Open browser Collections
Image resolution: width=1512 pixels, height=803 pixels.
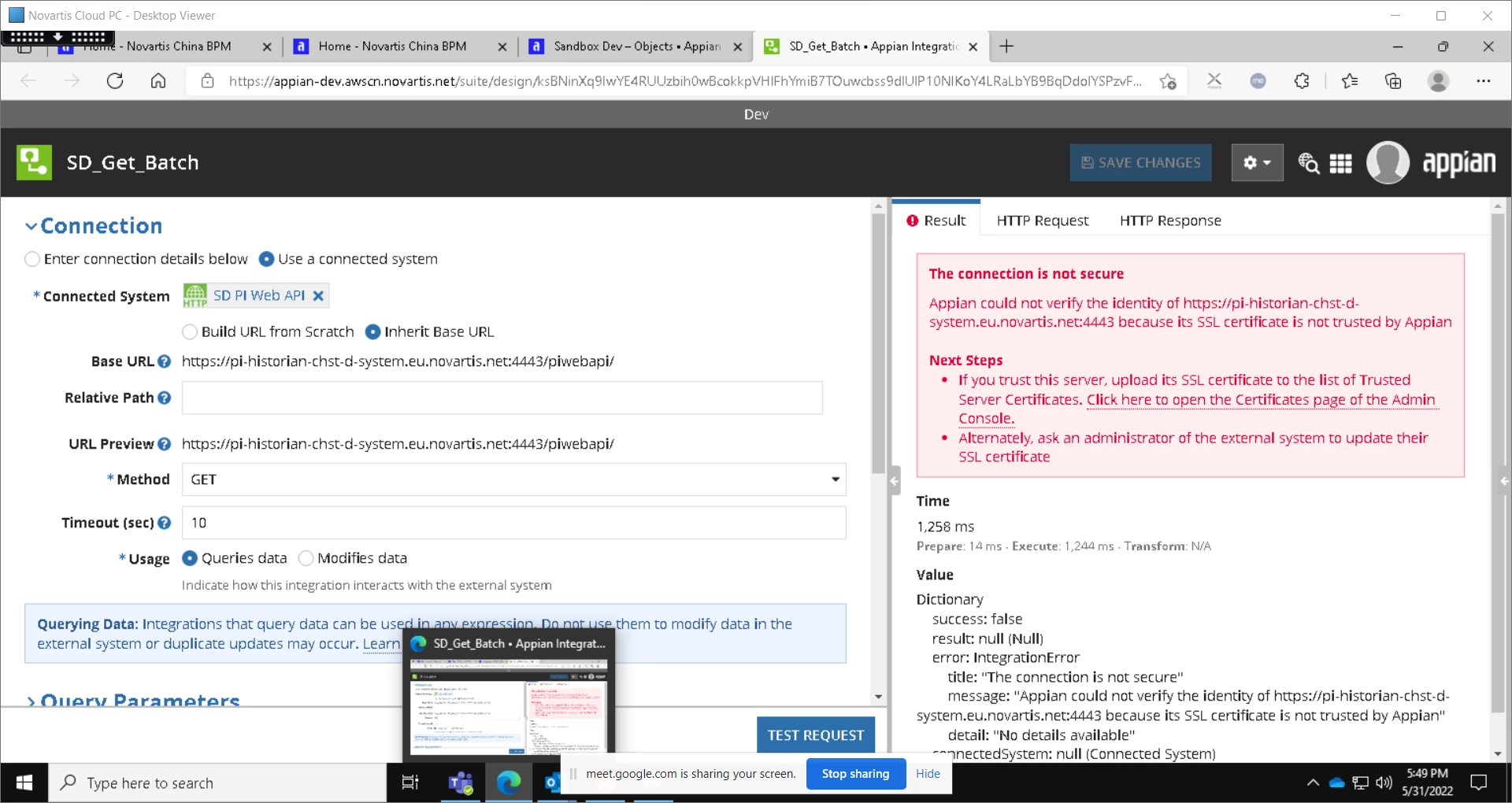(1393, 80)
